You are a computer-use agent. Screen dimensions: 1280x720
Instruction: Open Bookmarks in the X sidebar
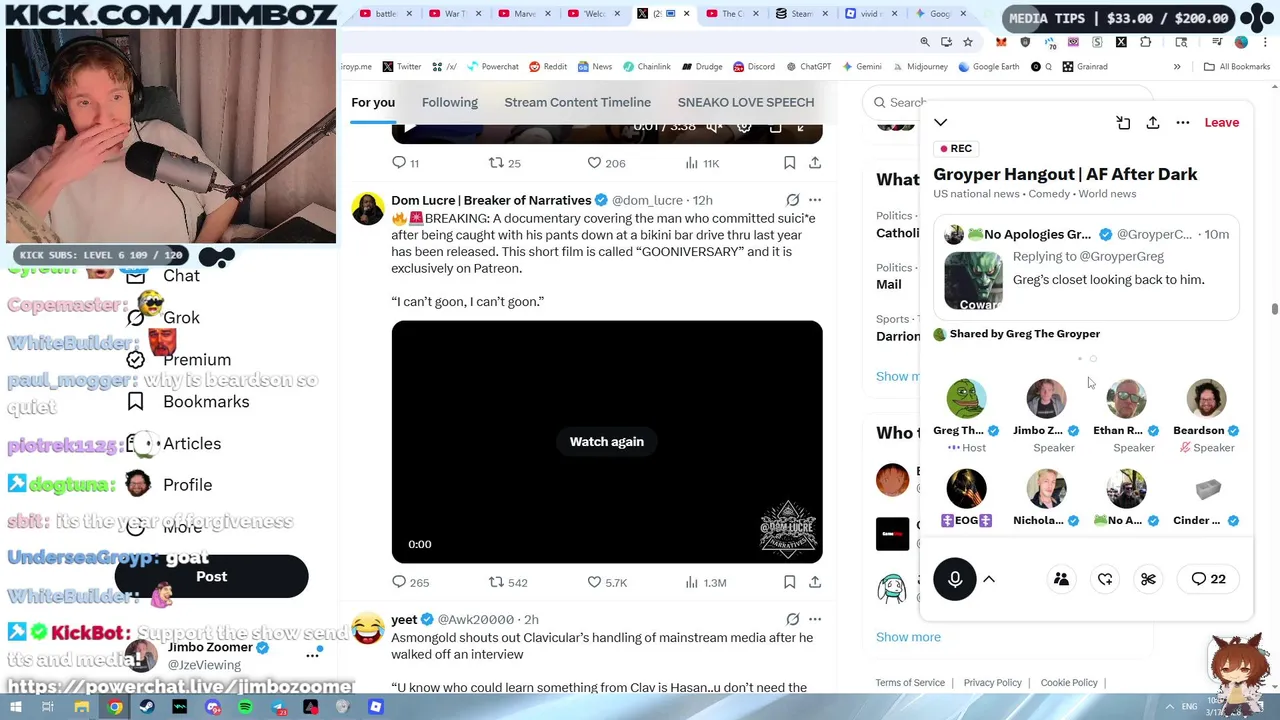pyautogui.click(x=189, y=401)
